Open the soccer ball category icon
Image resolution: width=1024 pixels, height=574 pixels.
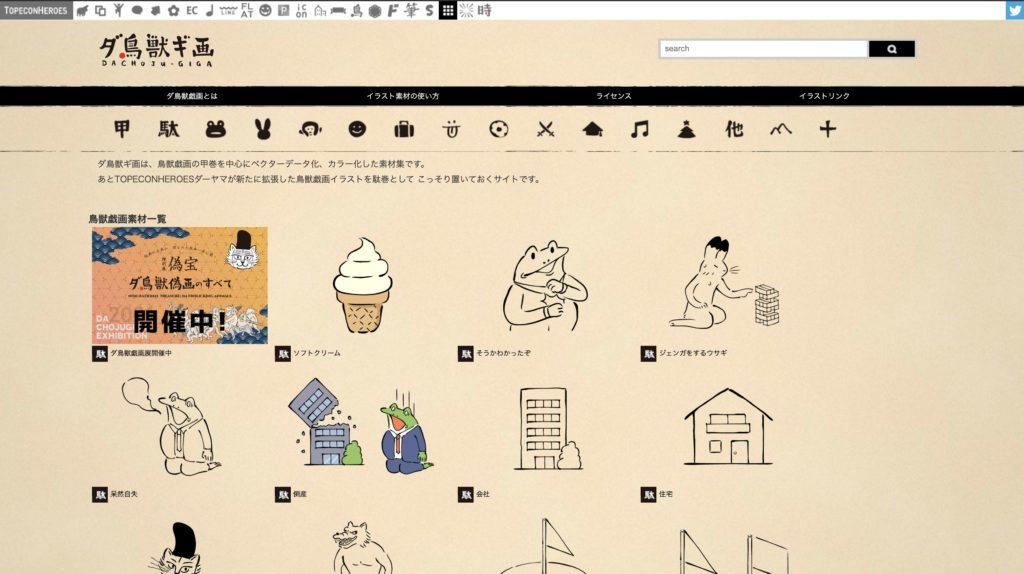tap(498, 129)
